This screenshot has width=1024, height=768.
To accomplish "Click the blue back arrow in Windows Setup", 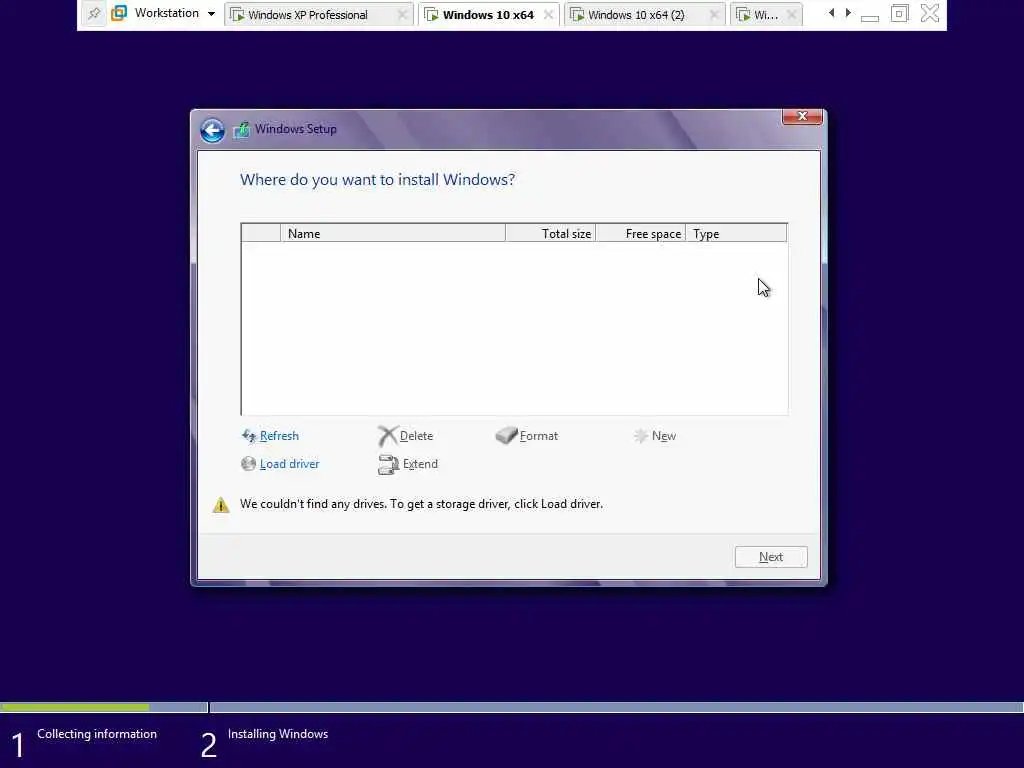I will 212,130.
